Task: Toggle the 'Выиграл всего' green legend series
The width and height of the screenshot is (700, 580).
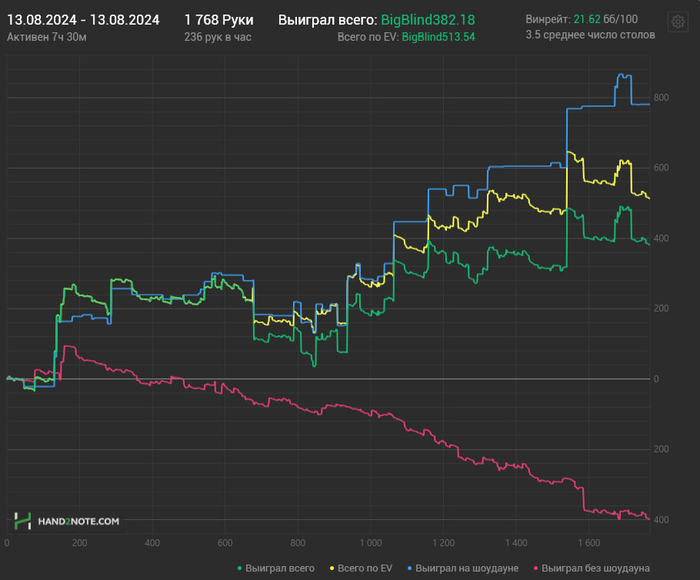Action: click(x=276, y=568)
